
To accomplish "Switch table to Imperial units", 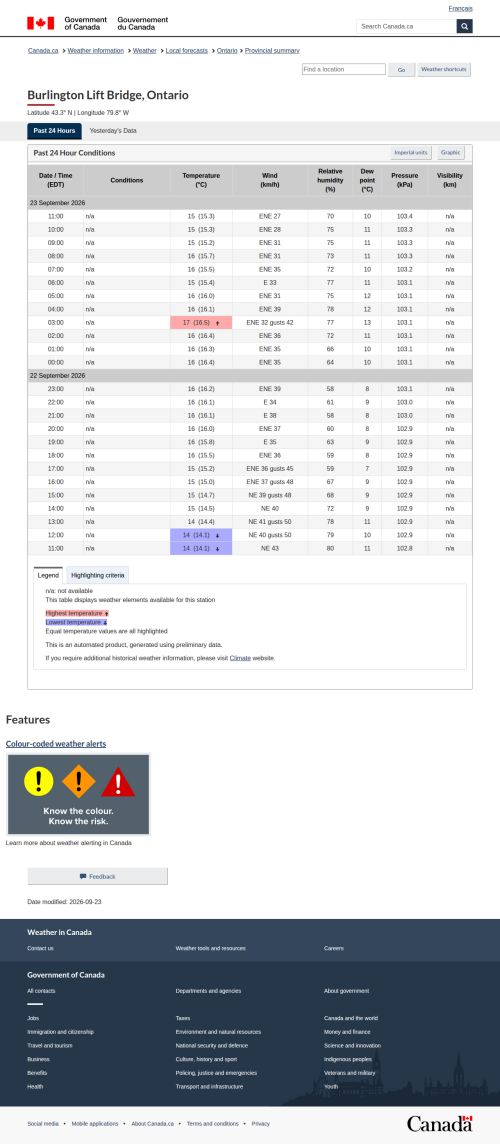I will (x=411, y=152).
